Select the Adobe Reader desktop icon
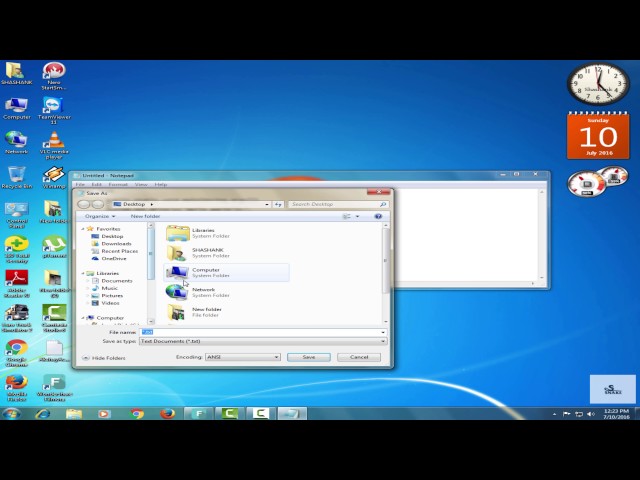The height and width of the screenshot is (480, 640). pos(16,284)
